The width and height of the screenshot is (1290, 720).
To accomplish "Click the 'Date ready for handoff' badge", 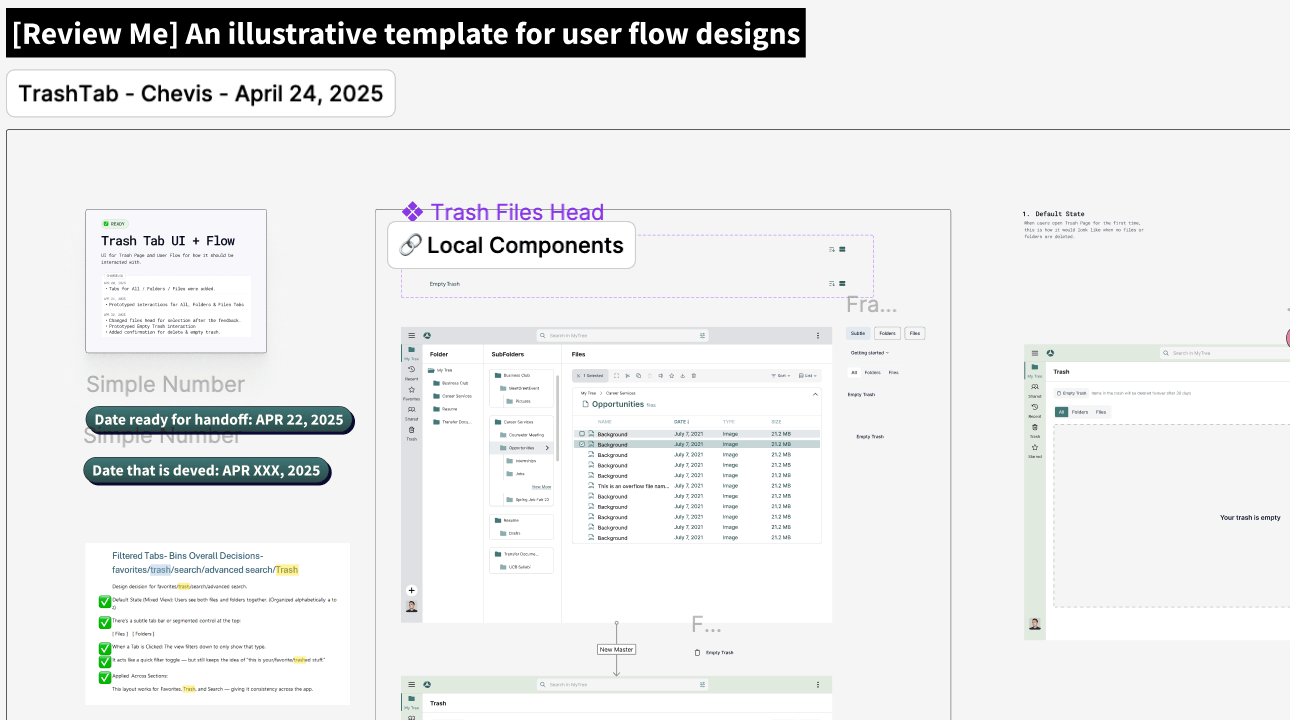I will [219, 420].
